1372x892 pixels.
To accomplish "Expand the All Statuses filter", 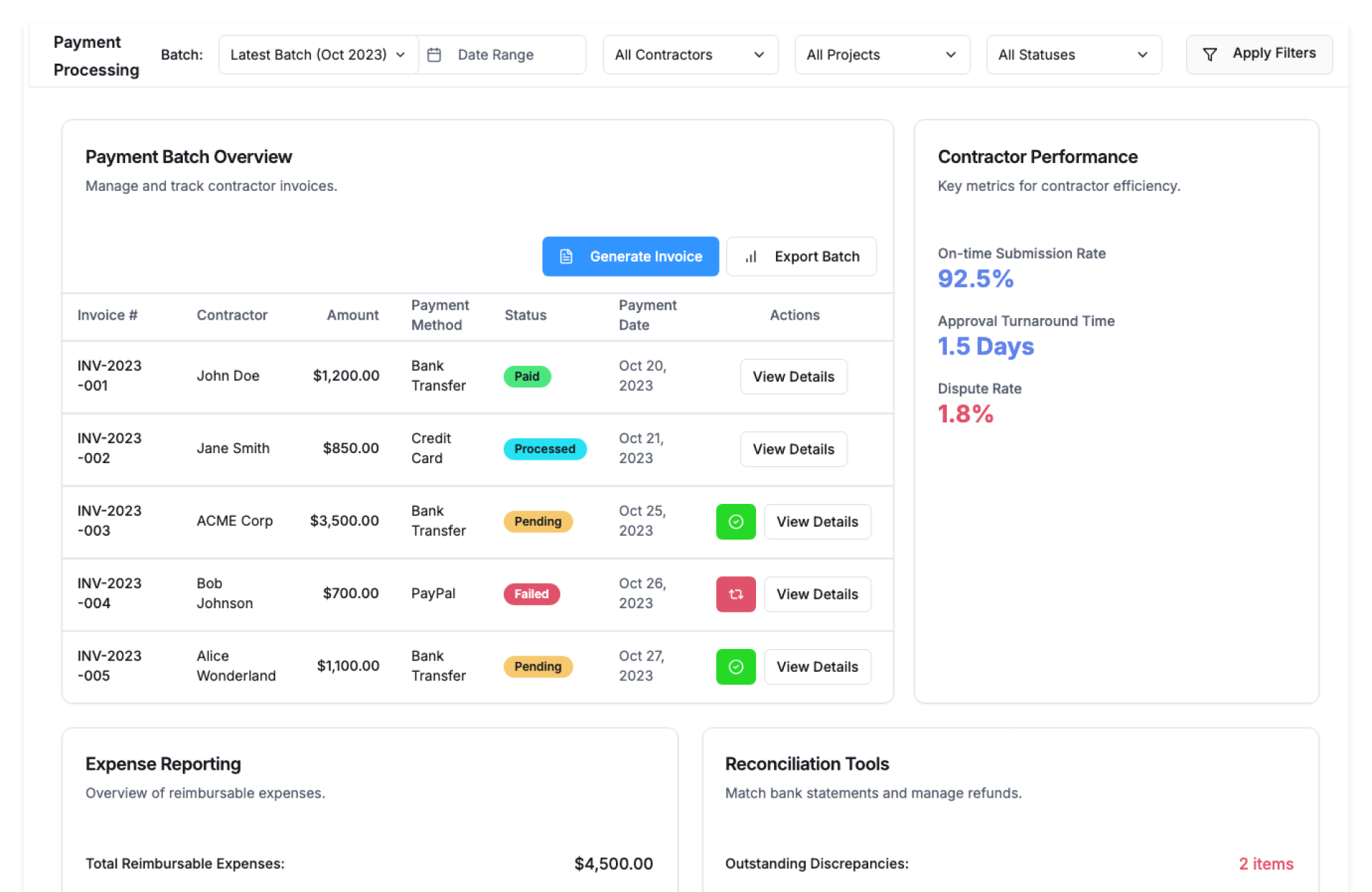I will coord(1073,55).
